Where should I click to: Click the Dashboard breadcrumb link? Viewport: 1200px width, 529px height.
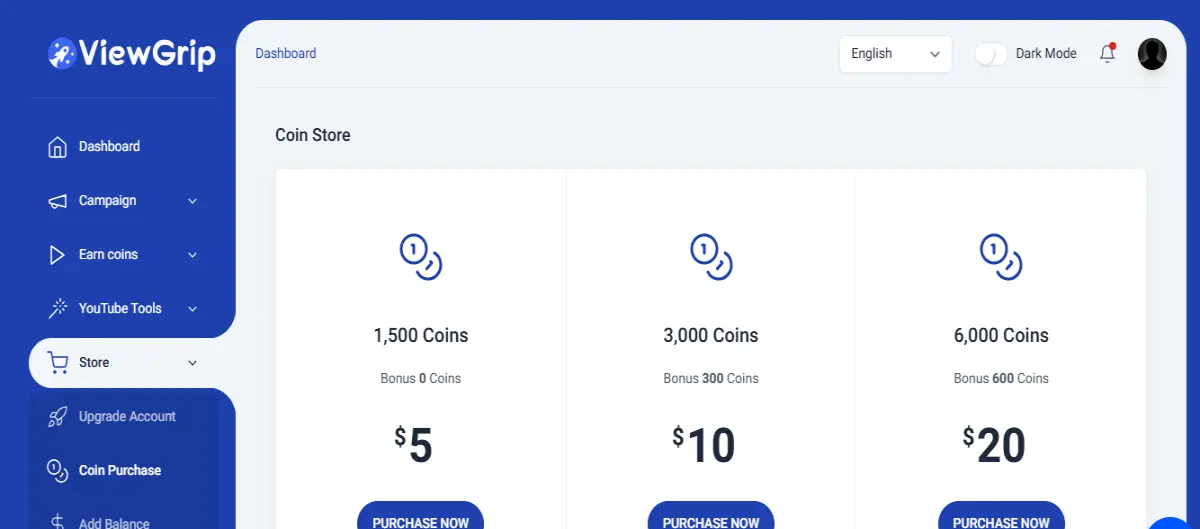coord(286,54)
